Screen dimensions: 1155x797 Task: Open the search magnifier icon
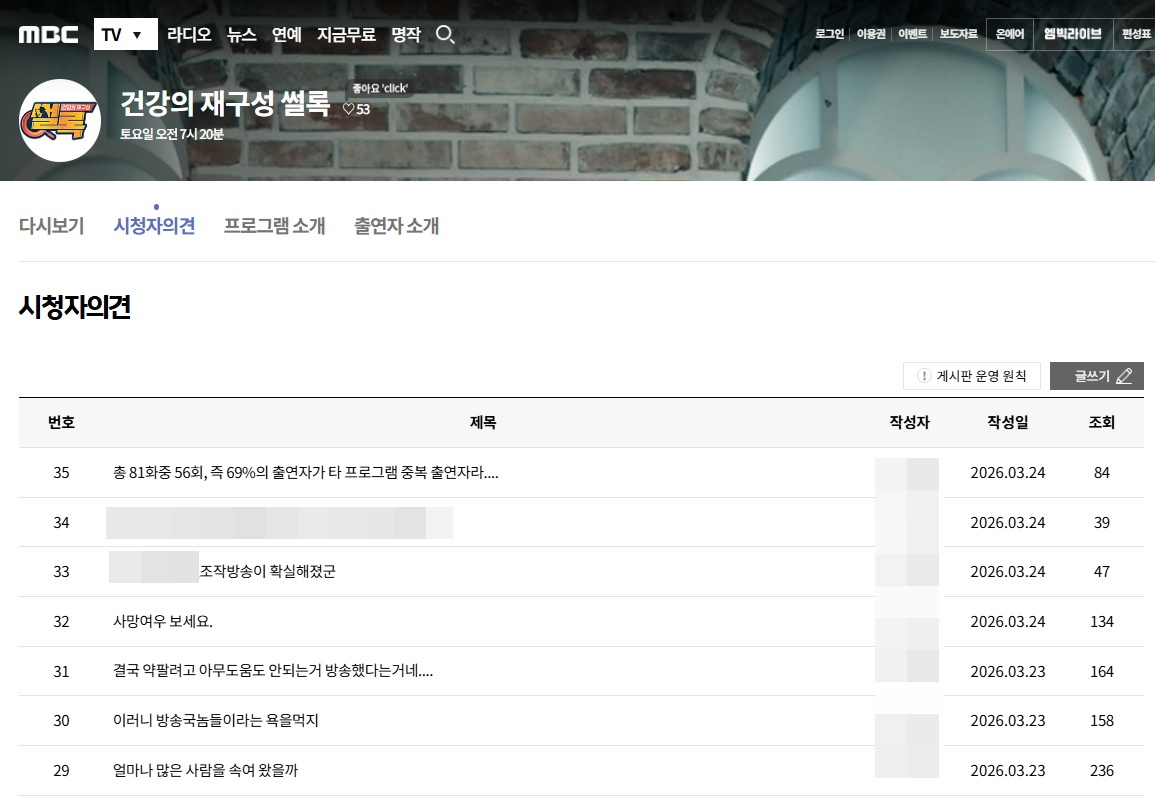point(446,35)
